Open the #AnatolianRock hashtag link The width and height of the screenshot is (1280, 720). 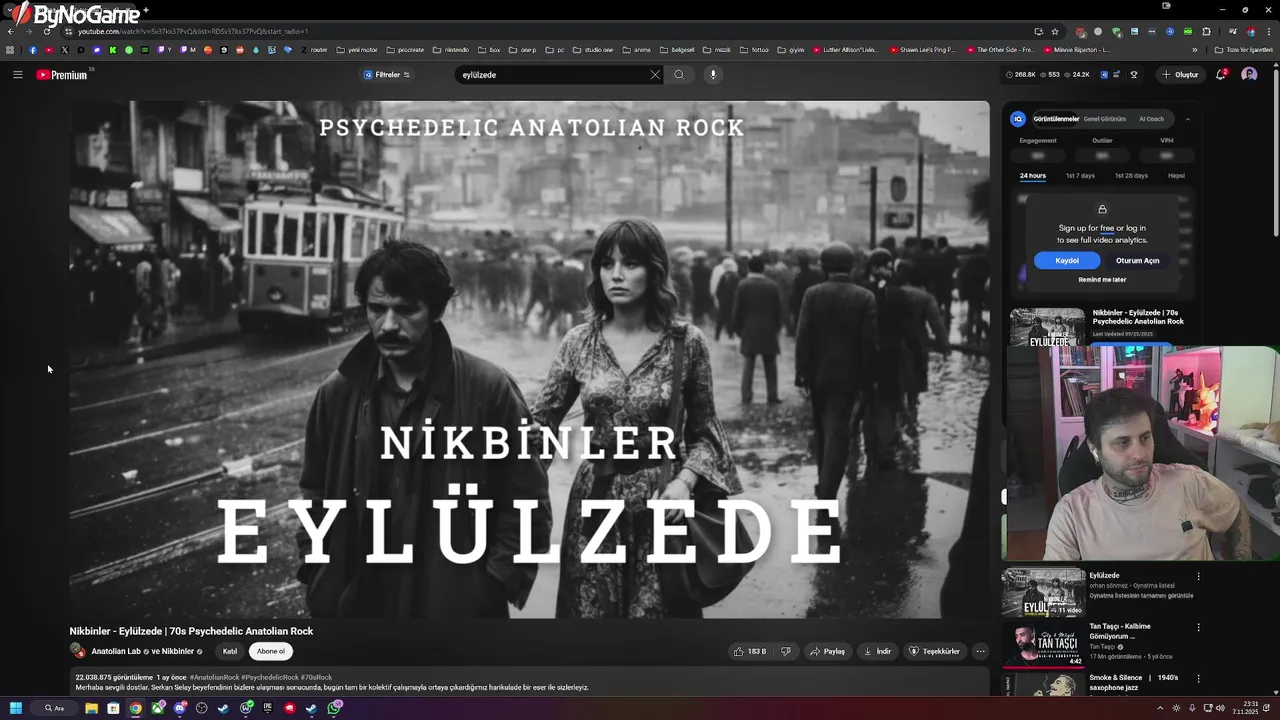pos(214,677)
